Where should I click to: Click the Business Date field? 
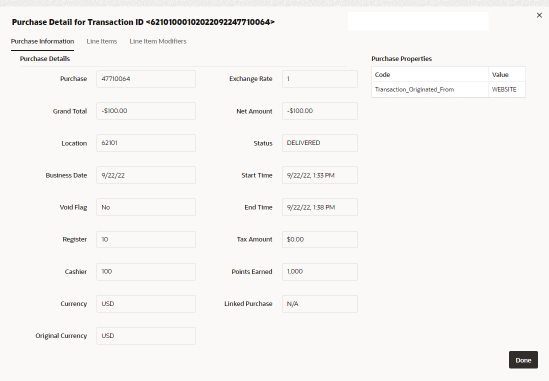pyautogui.click(x=146, y=175)
